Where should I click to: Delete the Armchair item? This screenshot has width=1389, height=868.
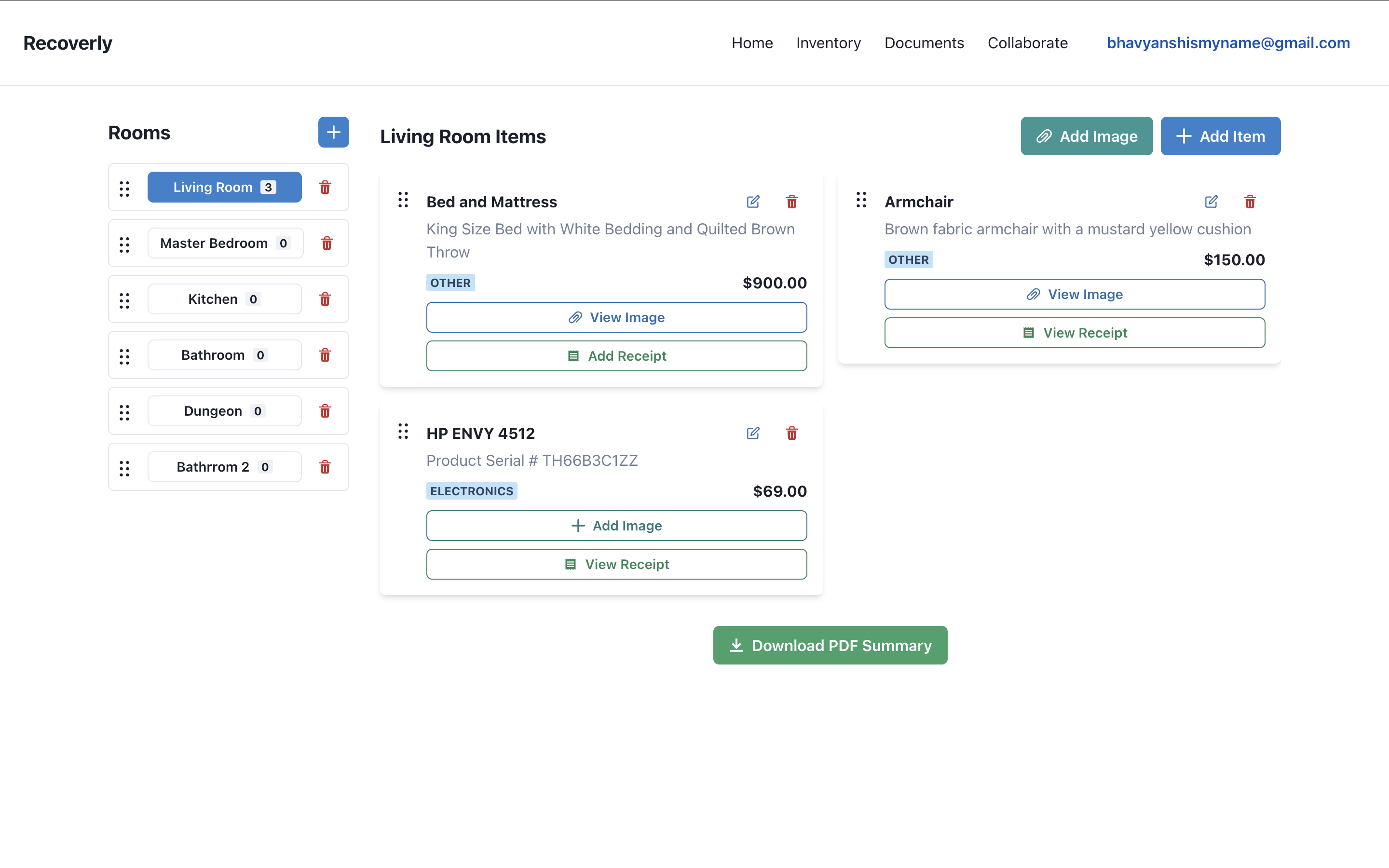pyautogui.click(x=1250, y=202)
